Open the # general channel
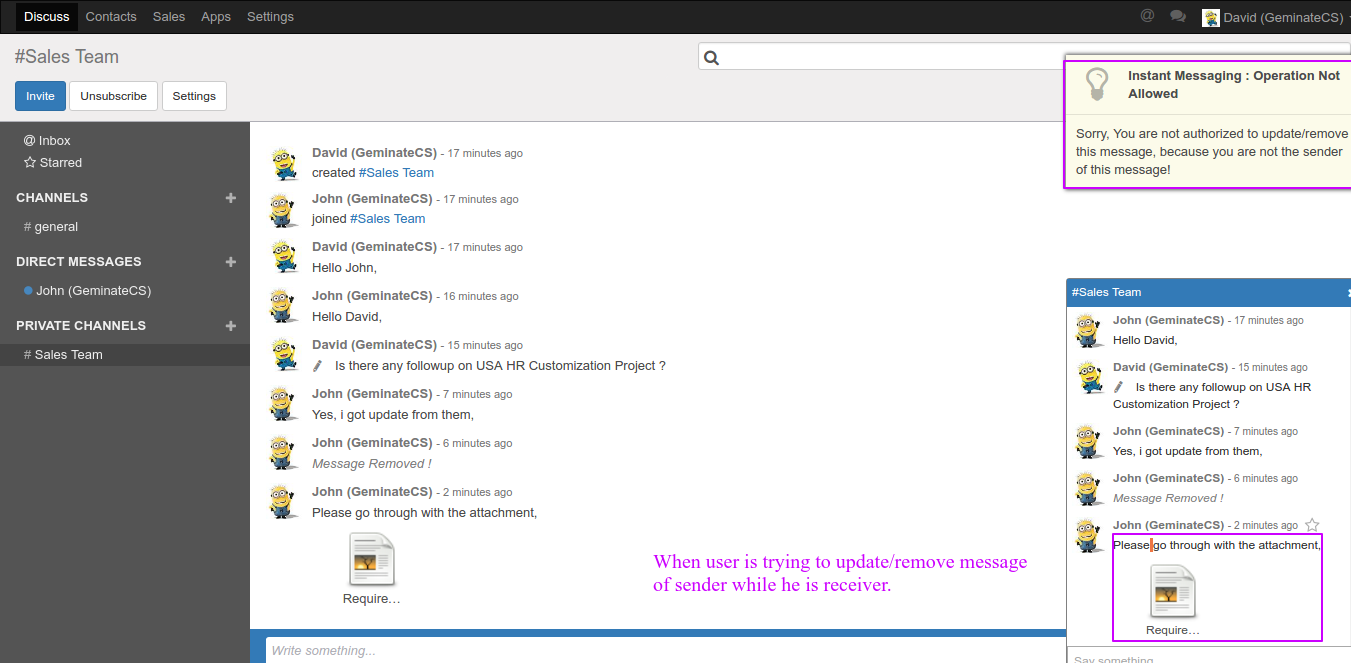The height and width of the screenshot is (663, 1351). point(51,227)
